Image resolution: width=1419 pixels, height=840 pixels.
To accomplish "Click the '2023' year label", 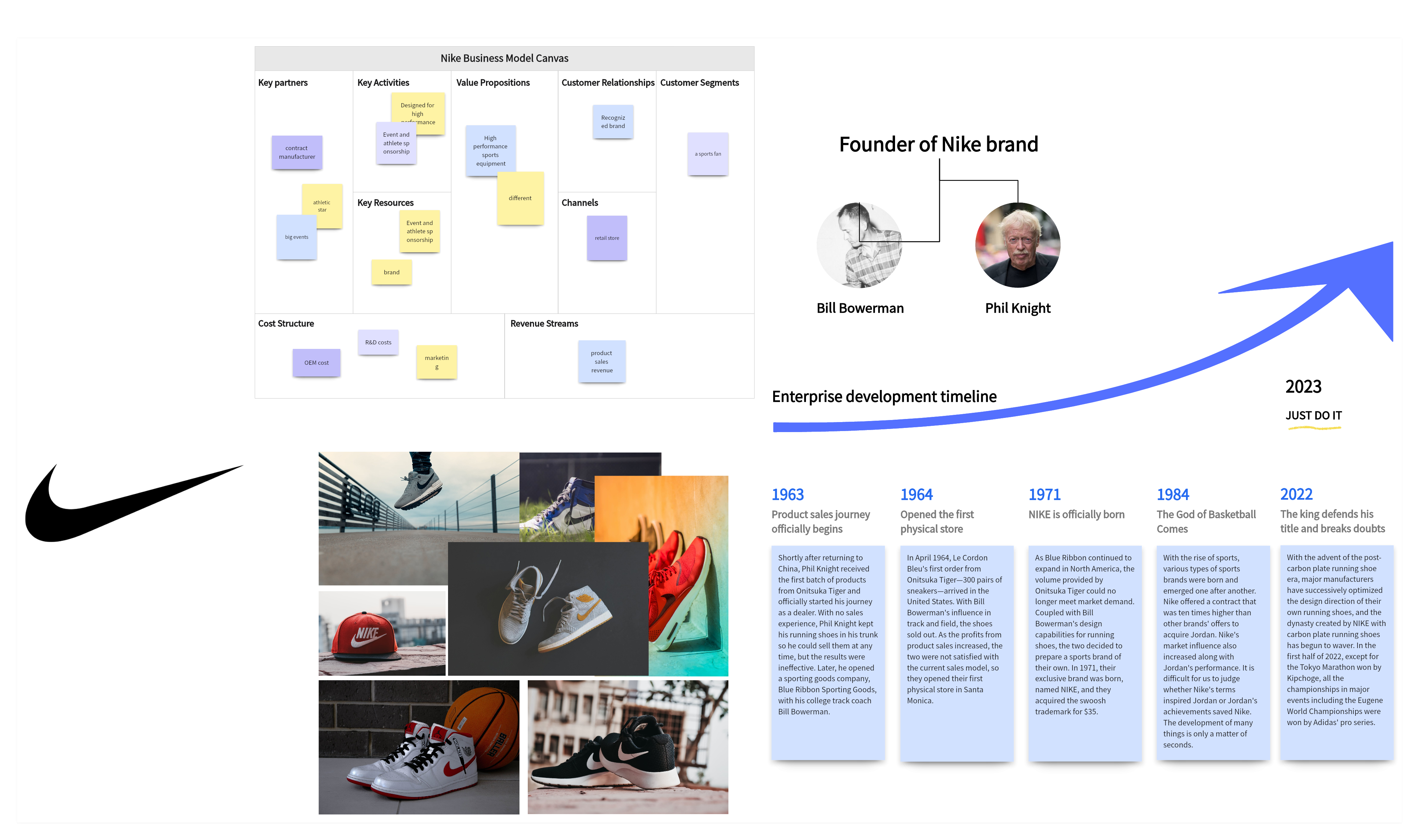I will (1303, 387).
